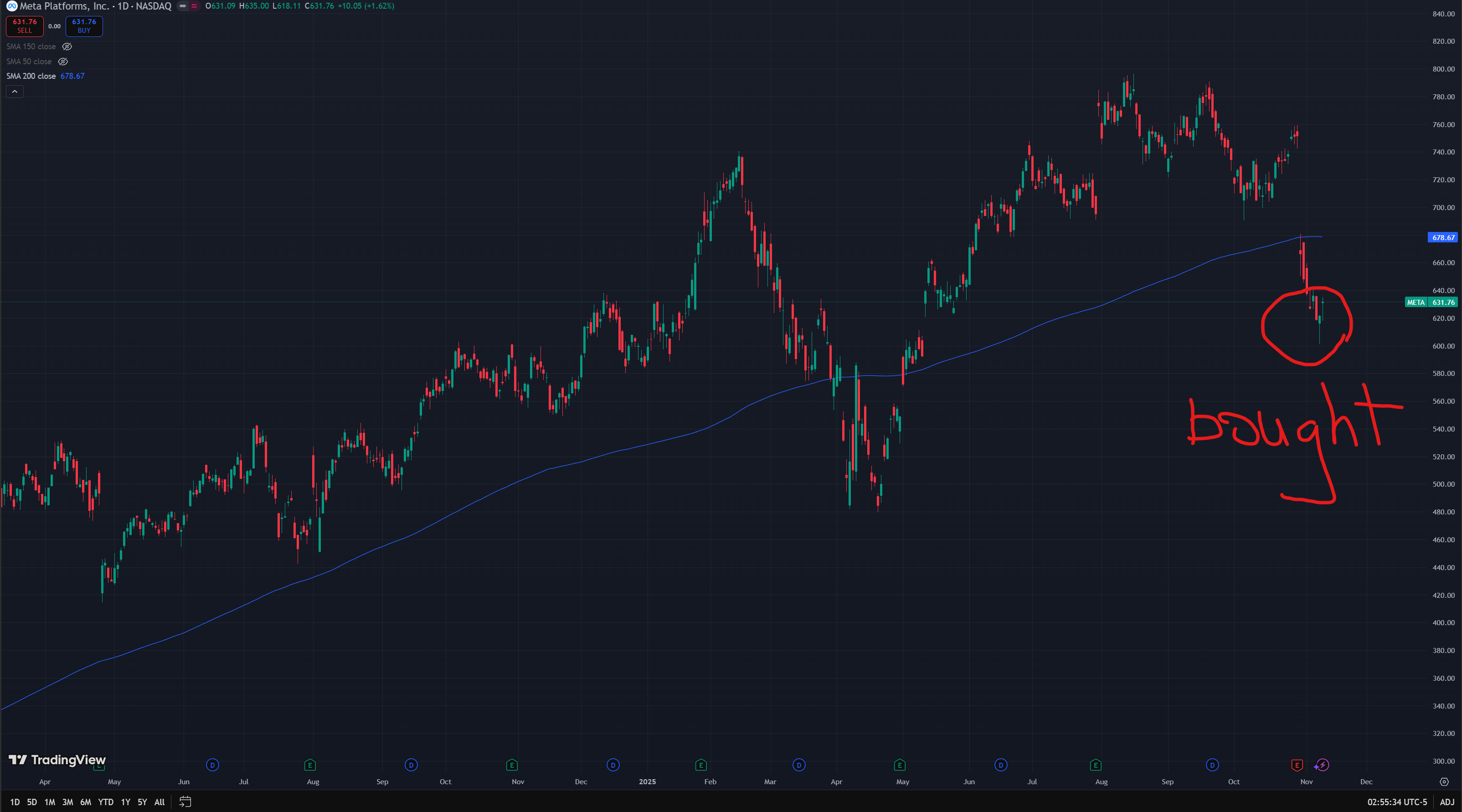The height and width of the screenshot is (812, 1462).
Task: Click the TradingView logo
Action: point(57,760)
